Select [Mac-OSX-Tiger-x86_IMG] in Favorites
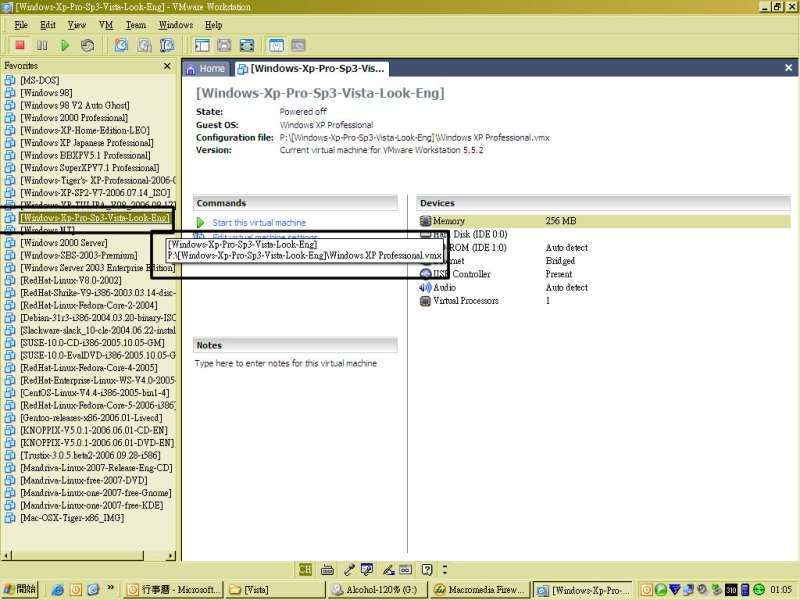This screenshot has width=800, height=600. click(72, 517)
